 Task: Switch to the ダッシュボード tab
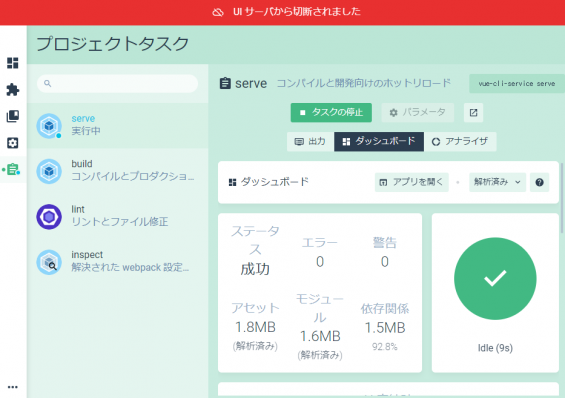tap(379, 142)
